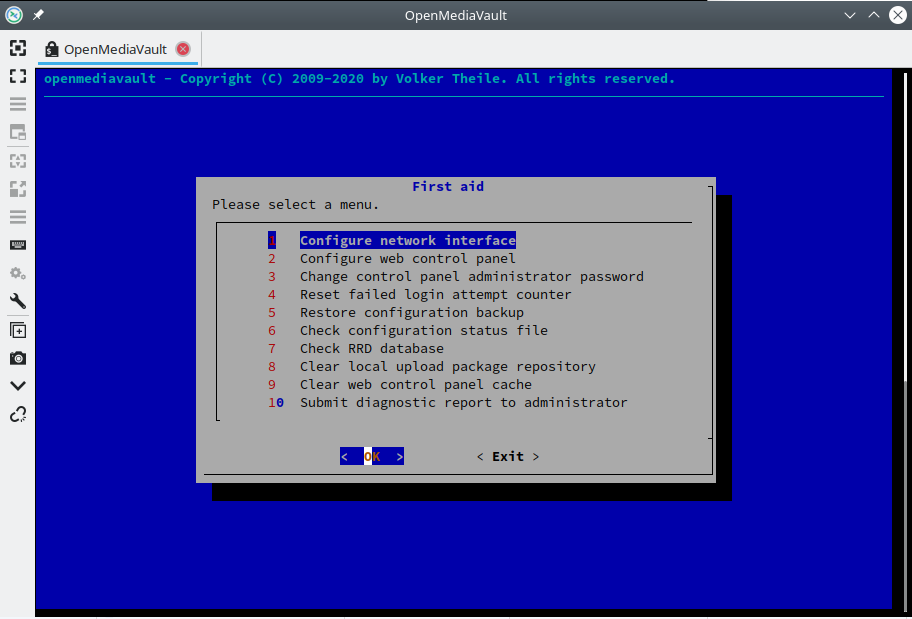This screenshot has width=912, height=619.
Task: Click the Exit button in First aid dialog
Action: pyautogui.click(x=508, y=457)
